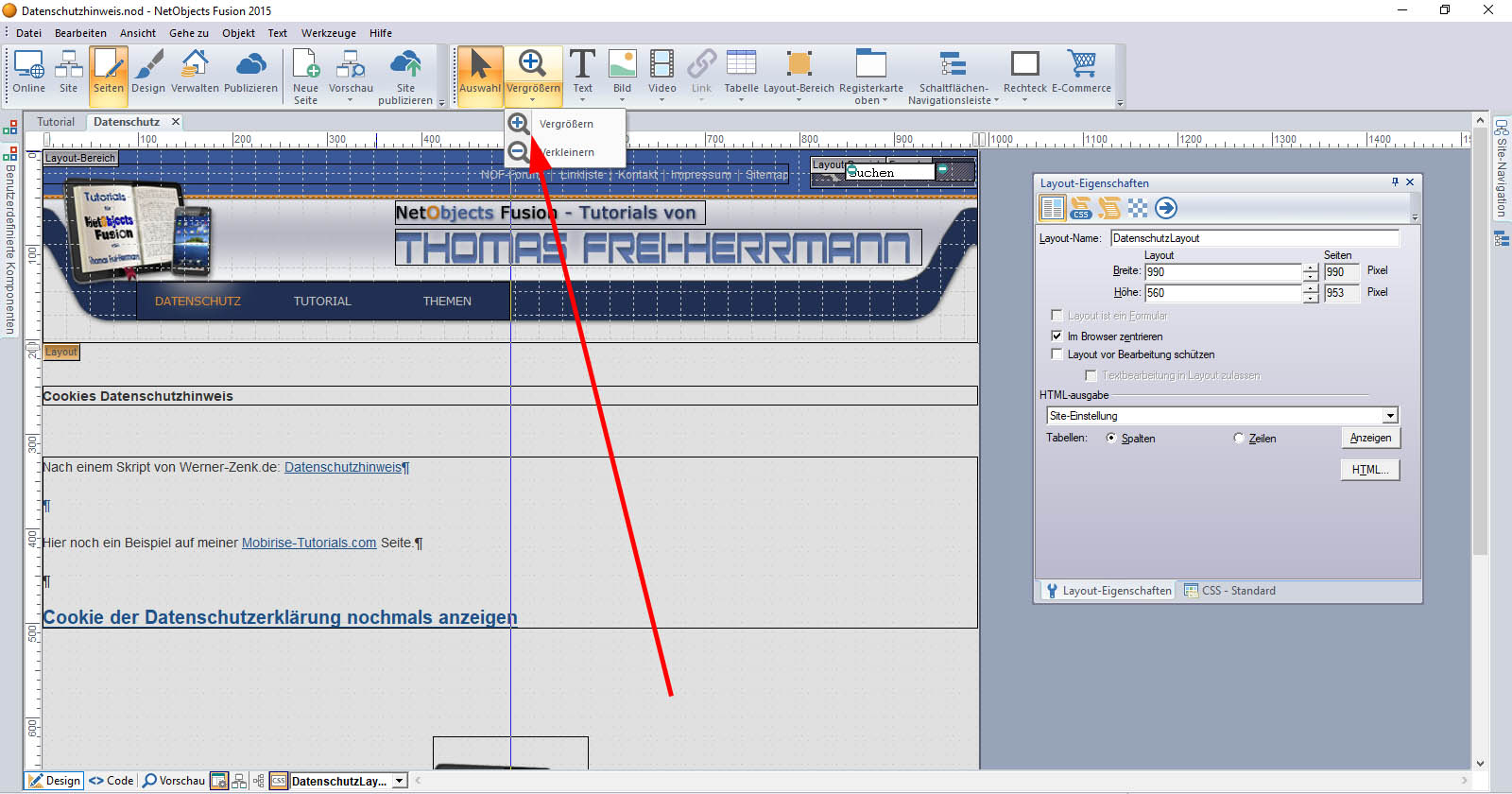Screen dimensions: 1512x794
Task: Choose Verkleinern from the zoom menu
Action: coord(565,152)
